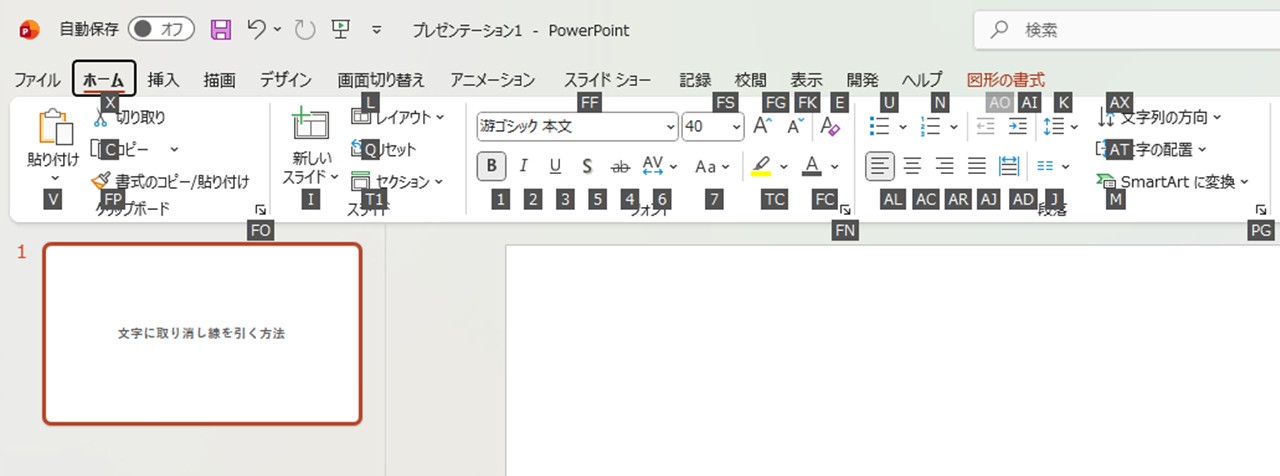Justify text in paragraph group
Screen dimensions: 1280x476
977,166
